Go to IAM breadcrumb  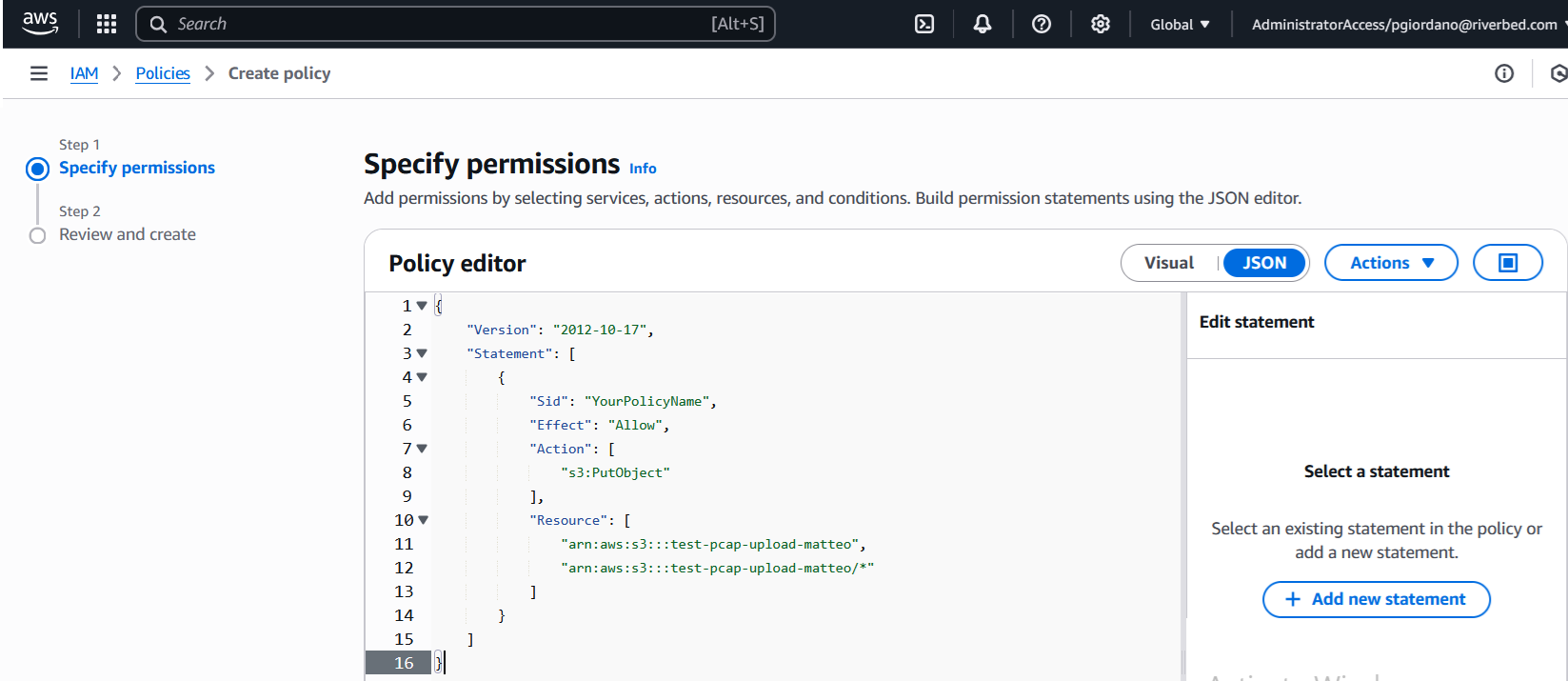tap(84, 73)
